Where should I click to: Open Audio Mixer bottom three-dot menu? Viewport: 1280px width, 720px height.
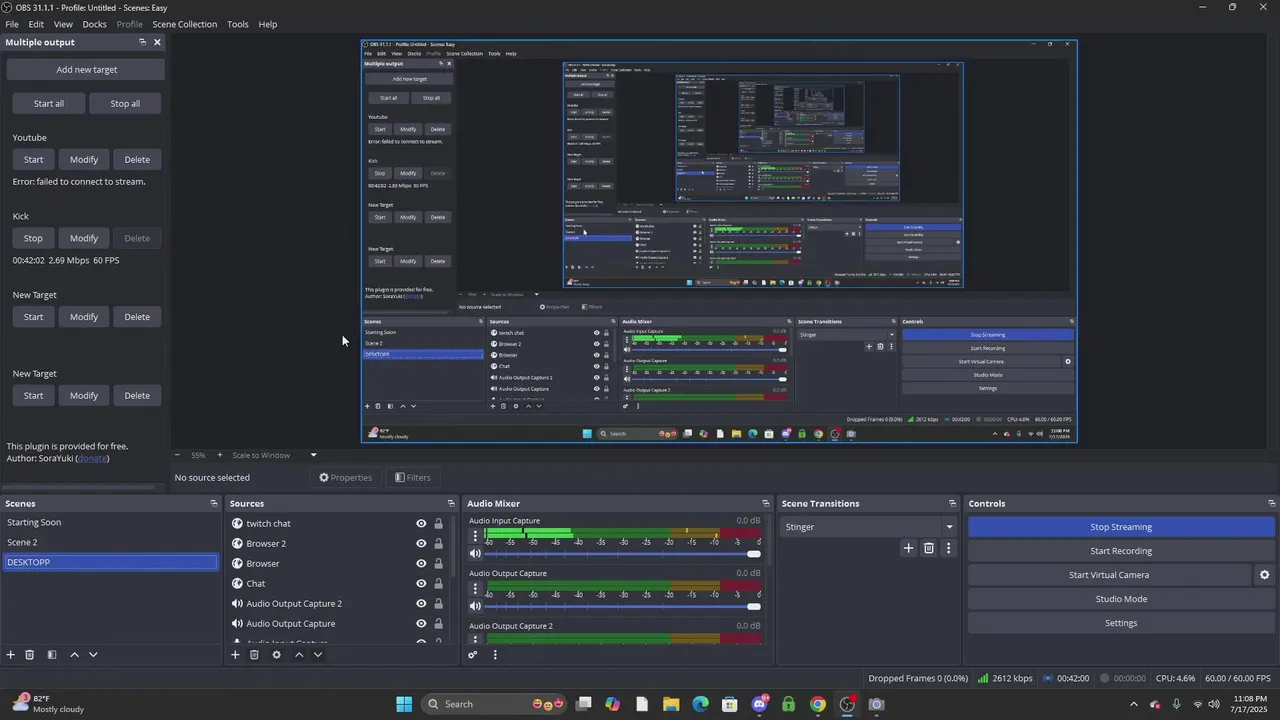pos(494,655)
